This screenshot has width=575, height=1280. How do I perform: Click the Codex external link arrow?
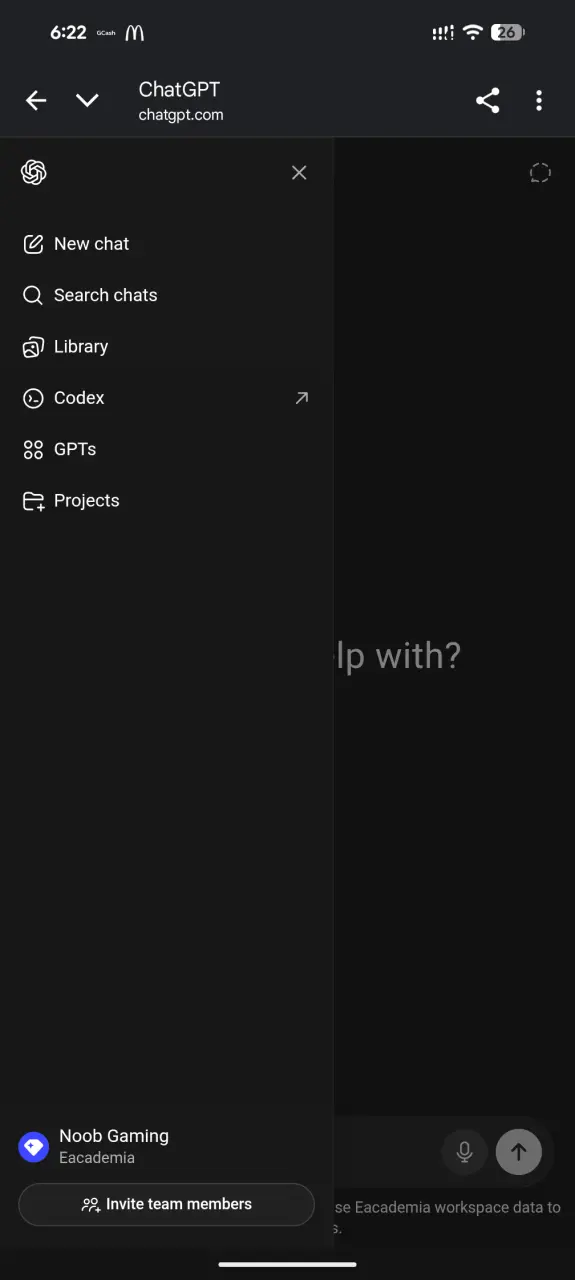(301, 398)
